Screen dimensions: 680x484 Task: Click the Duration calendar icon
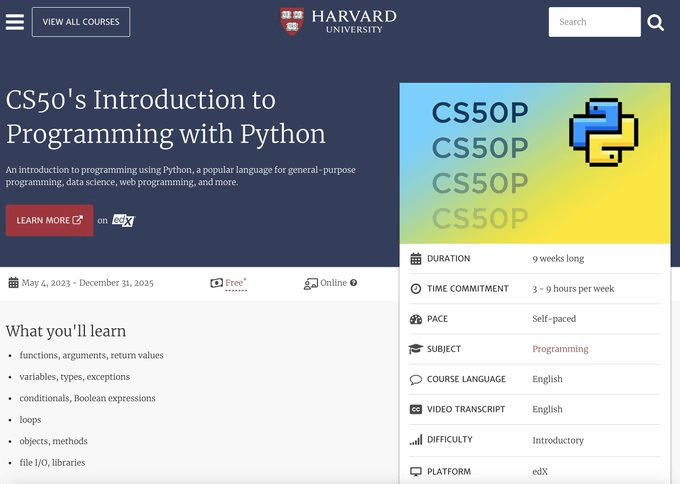tap(415, 258)
